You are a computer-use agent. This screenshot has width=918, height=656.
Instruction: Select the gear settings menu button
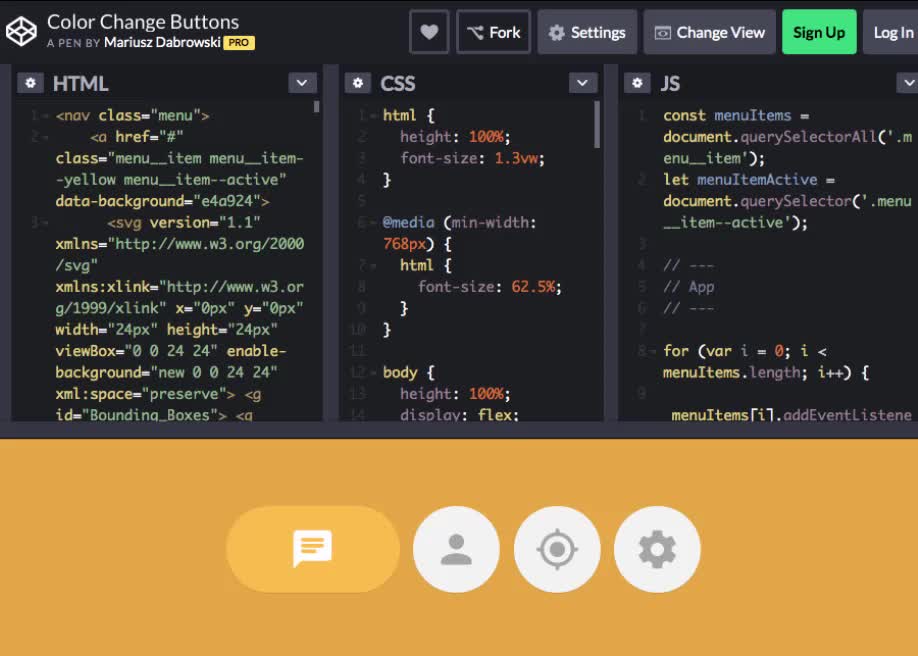(x=657, y=549)
